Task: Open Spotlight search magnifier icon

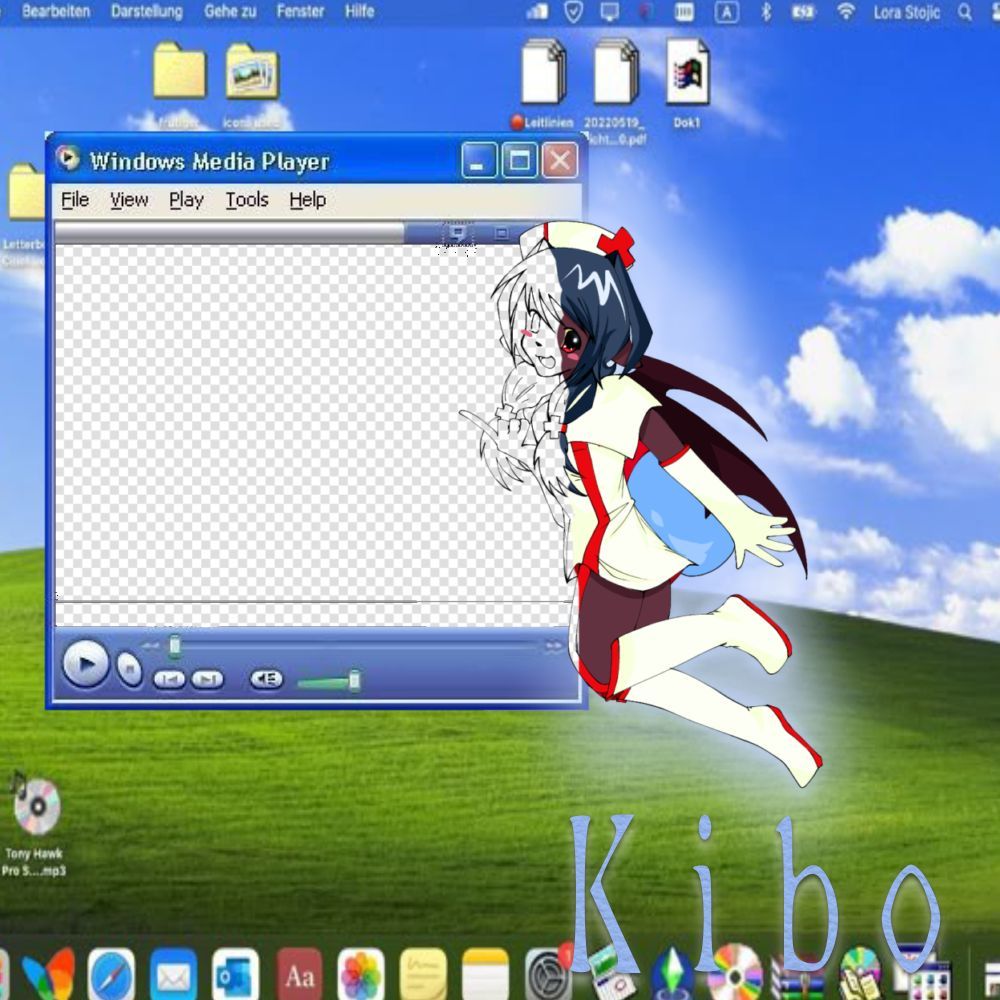Action: point(965,11)
